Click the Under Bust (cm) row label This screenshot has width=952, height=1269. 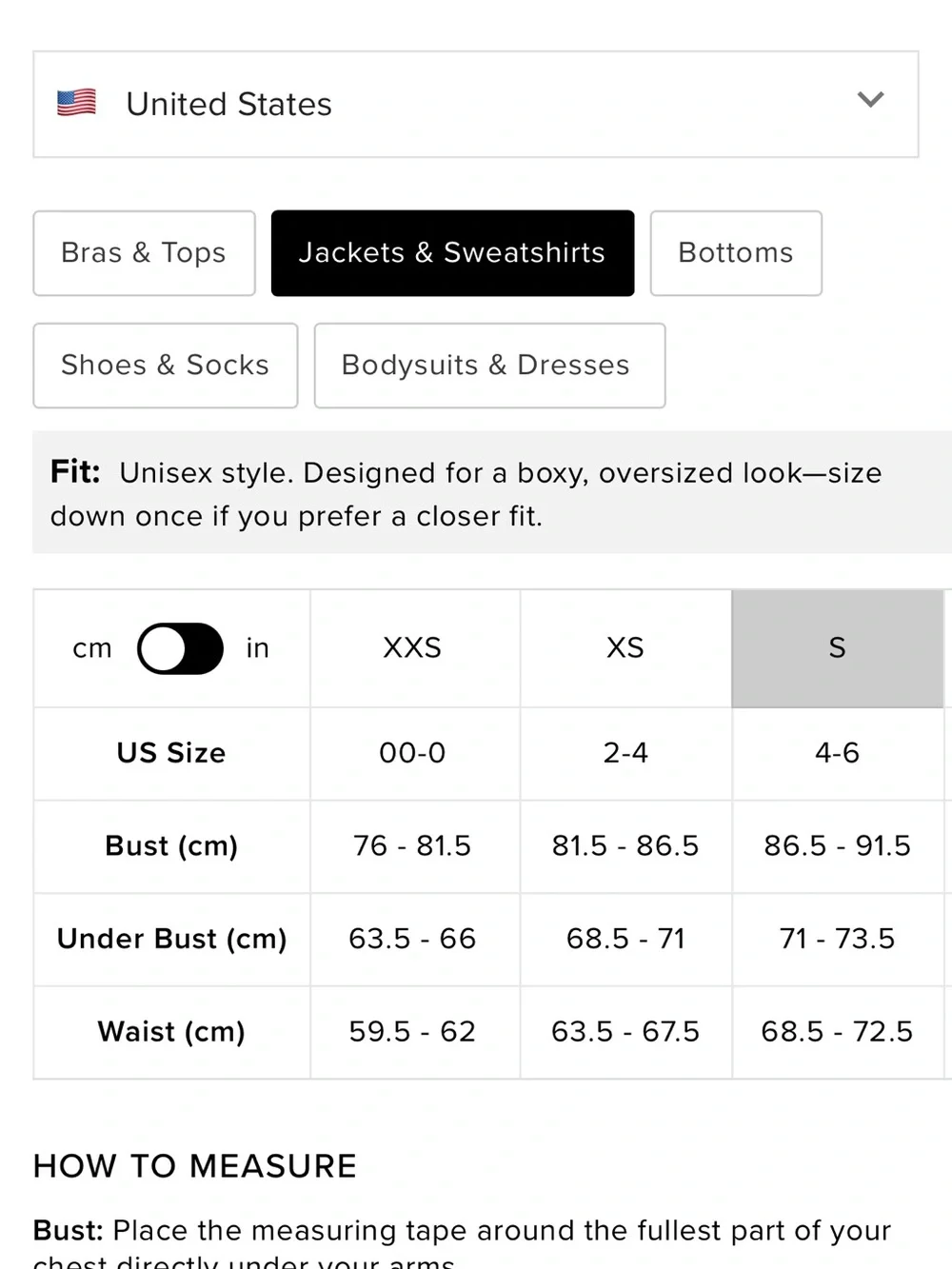coord(171,940)
